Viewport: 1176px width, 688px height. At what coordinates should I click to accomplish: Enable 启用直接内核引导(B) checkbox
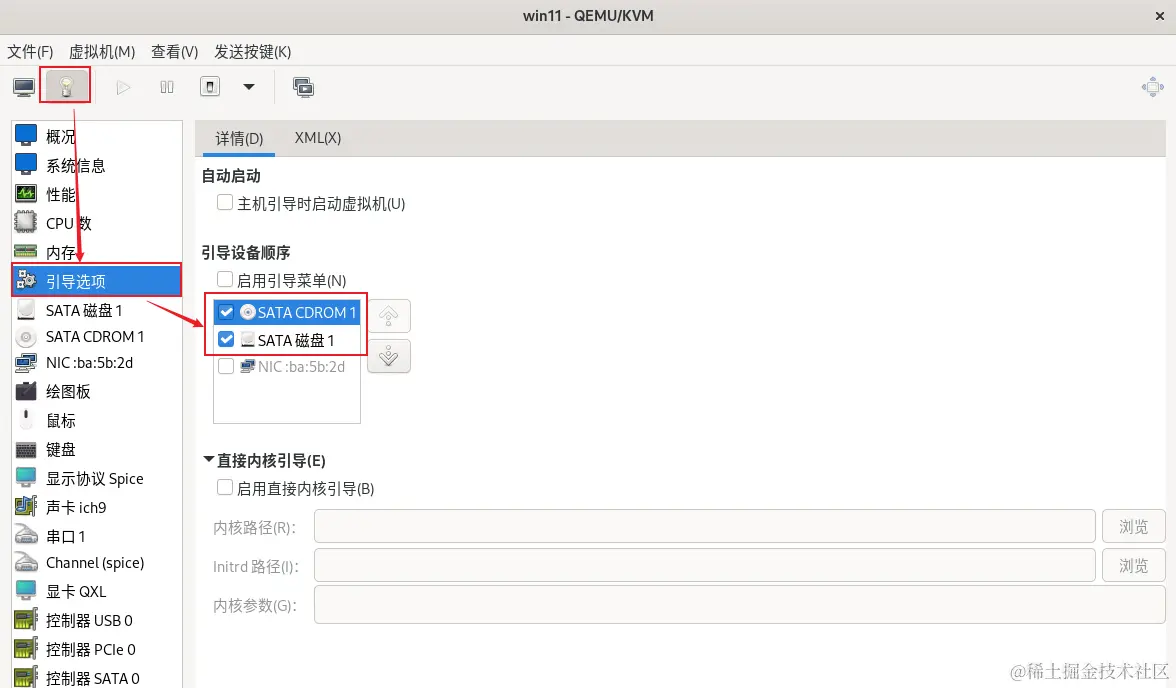[x=224, y=488]
